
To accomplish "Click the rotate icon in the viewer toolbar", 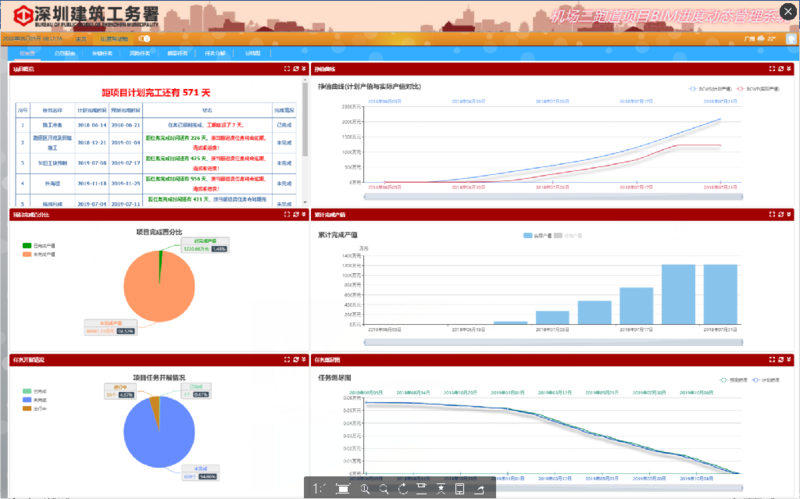I will click(x=402, y=488).
